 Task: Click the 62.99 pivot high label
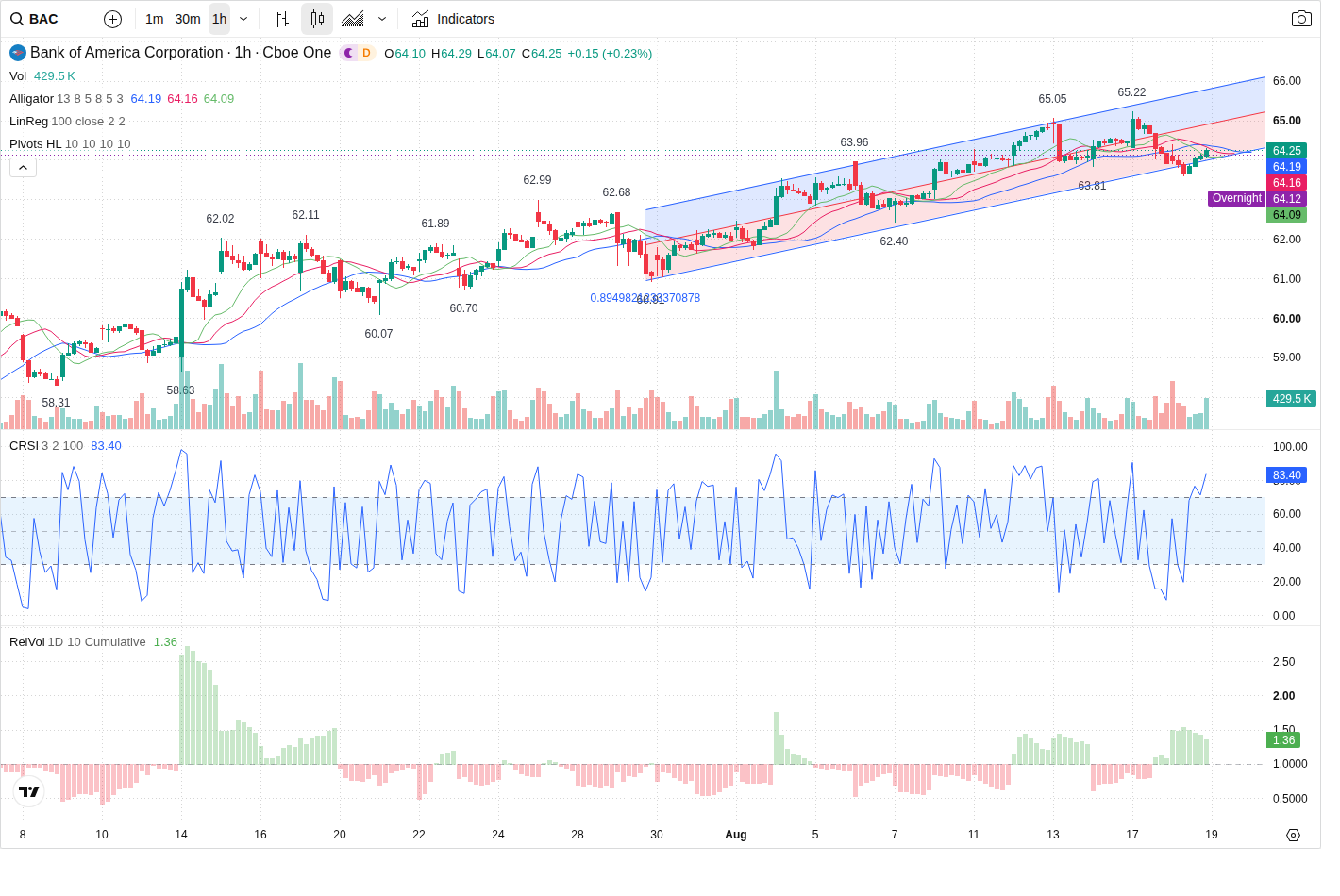(537, 180)
